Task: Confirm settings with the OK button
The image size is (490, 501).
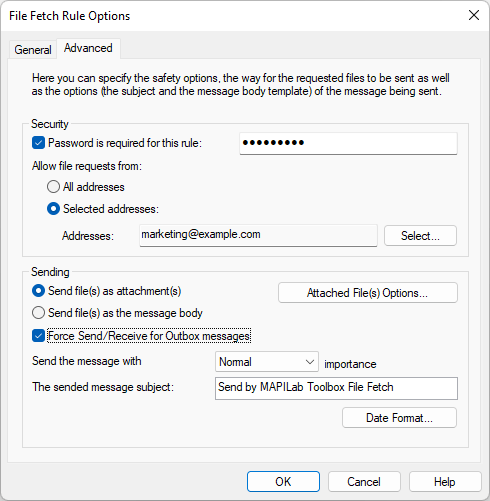Action: (x=283, y=482)
